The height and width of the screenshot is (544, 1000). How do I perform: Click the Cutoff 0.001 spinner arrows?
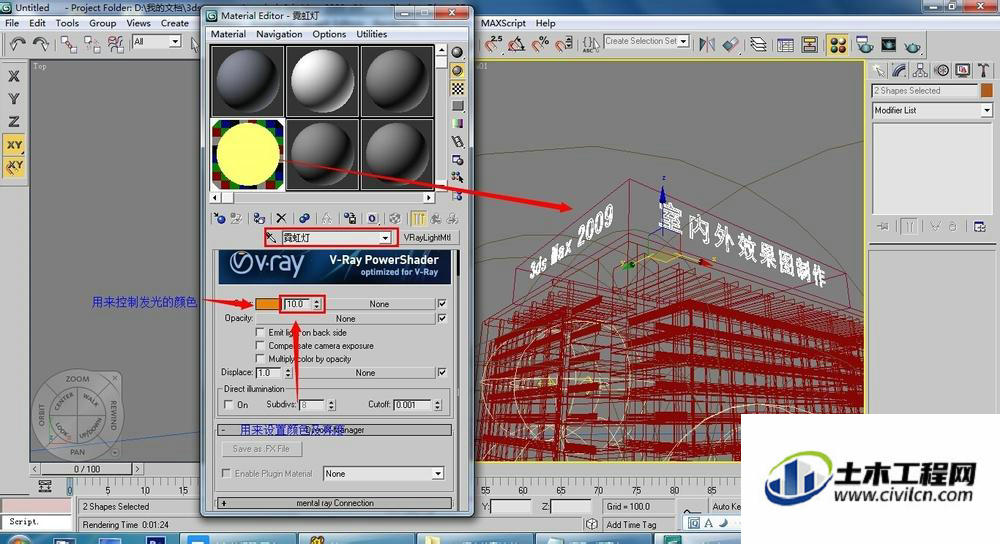437,404
